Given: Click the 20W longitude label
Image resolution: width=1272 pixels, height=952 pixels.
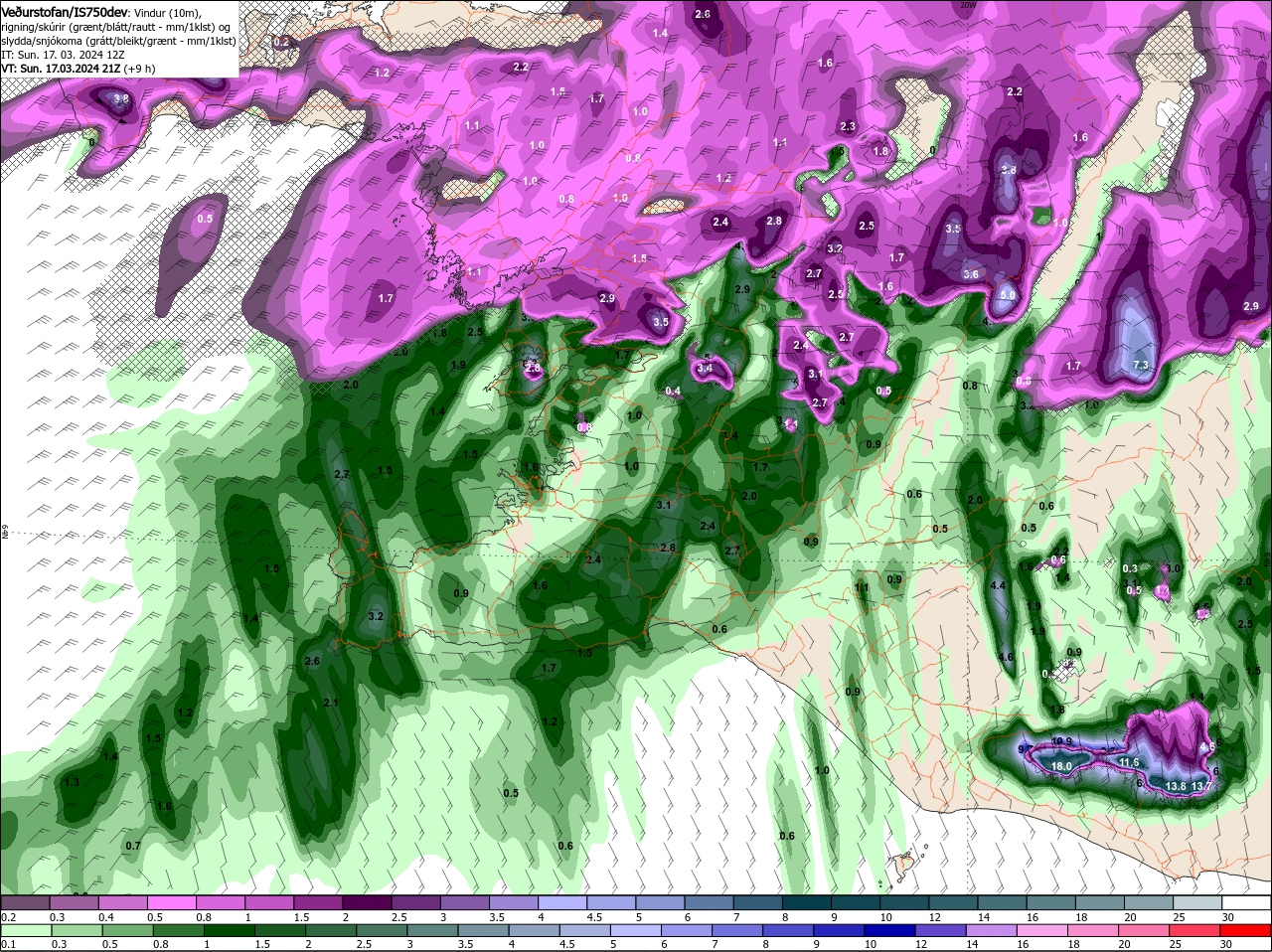Looking at the screenshot, I should tap(968, 5).
